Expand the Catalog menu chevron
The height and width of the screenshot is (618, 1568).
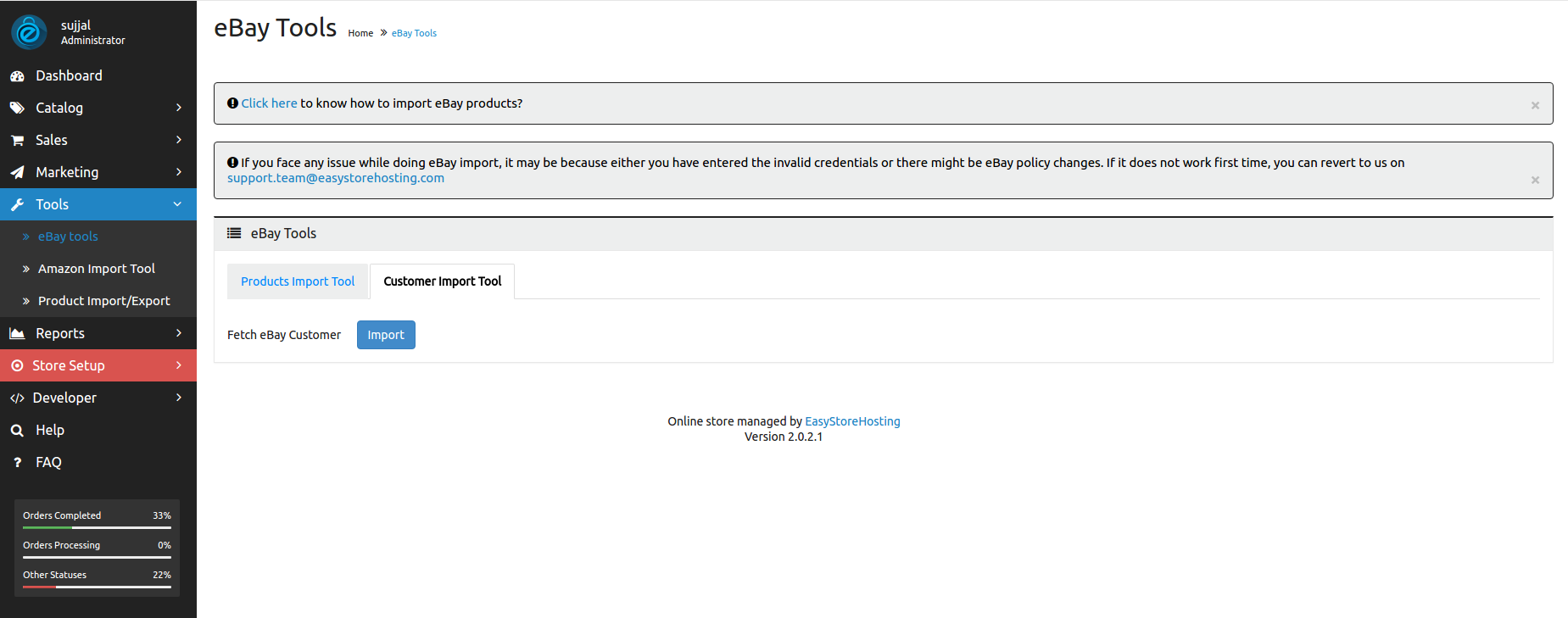tap(179, 108)
